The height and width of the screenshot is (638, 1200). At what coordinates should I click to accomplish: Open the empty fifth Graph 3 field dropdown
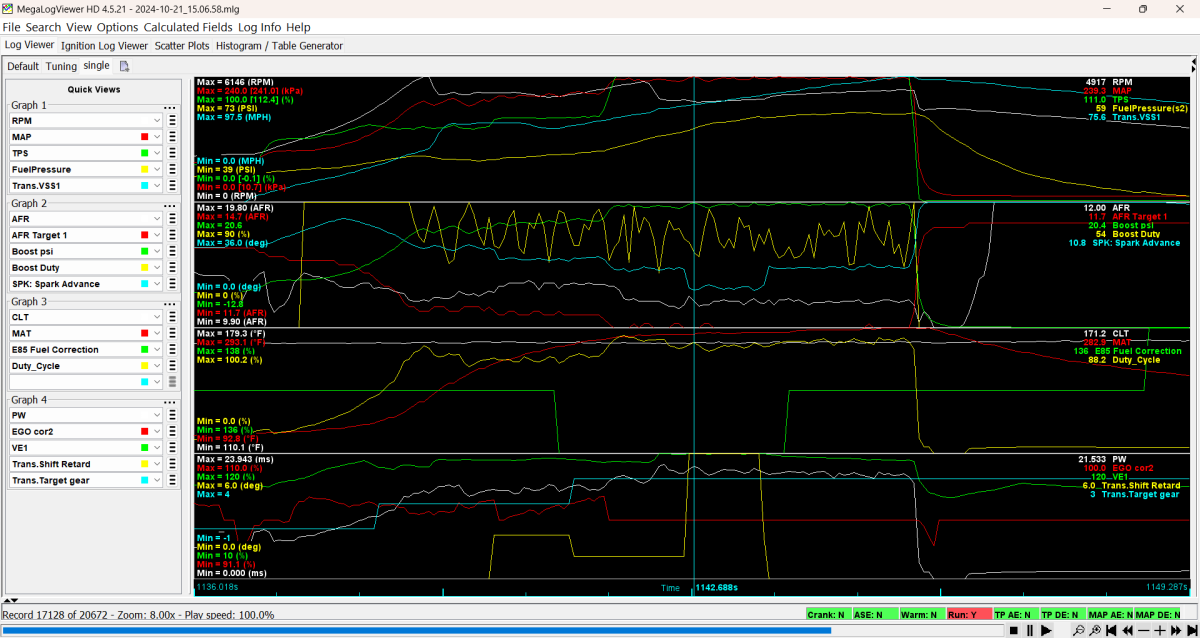point(158,382)
